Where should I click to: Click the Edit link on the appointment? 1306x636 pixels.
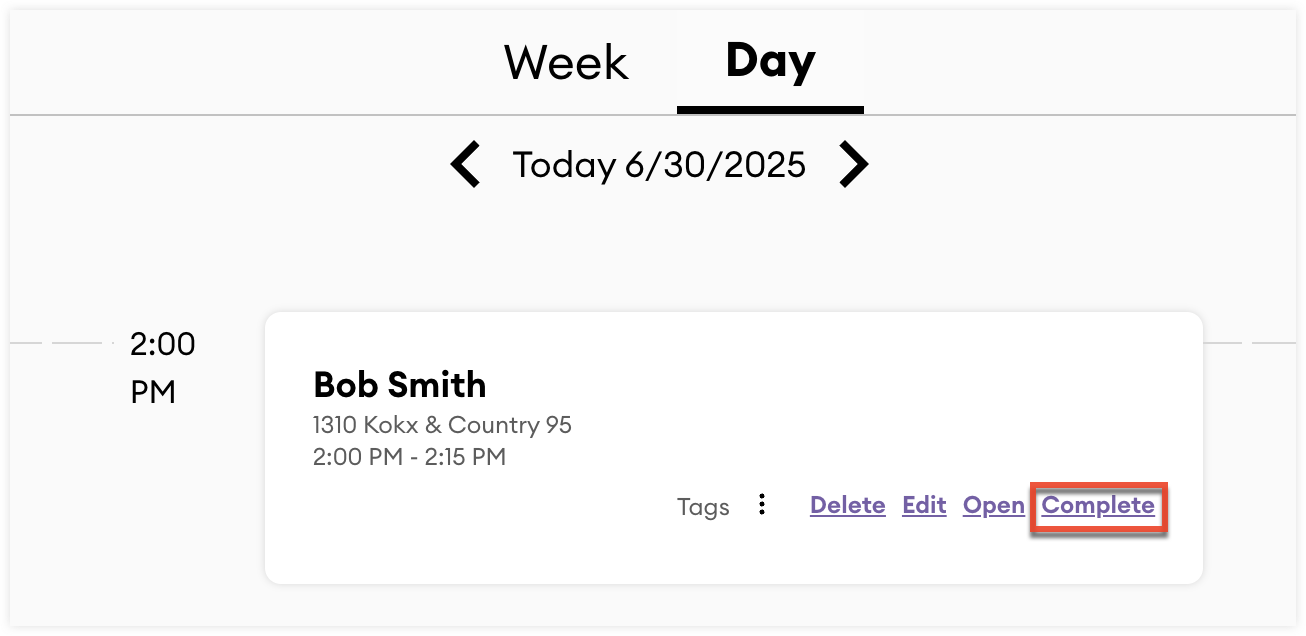click(x=924, y=505)
